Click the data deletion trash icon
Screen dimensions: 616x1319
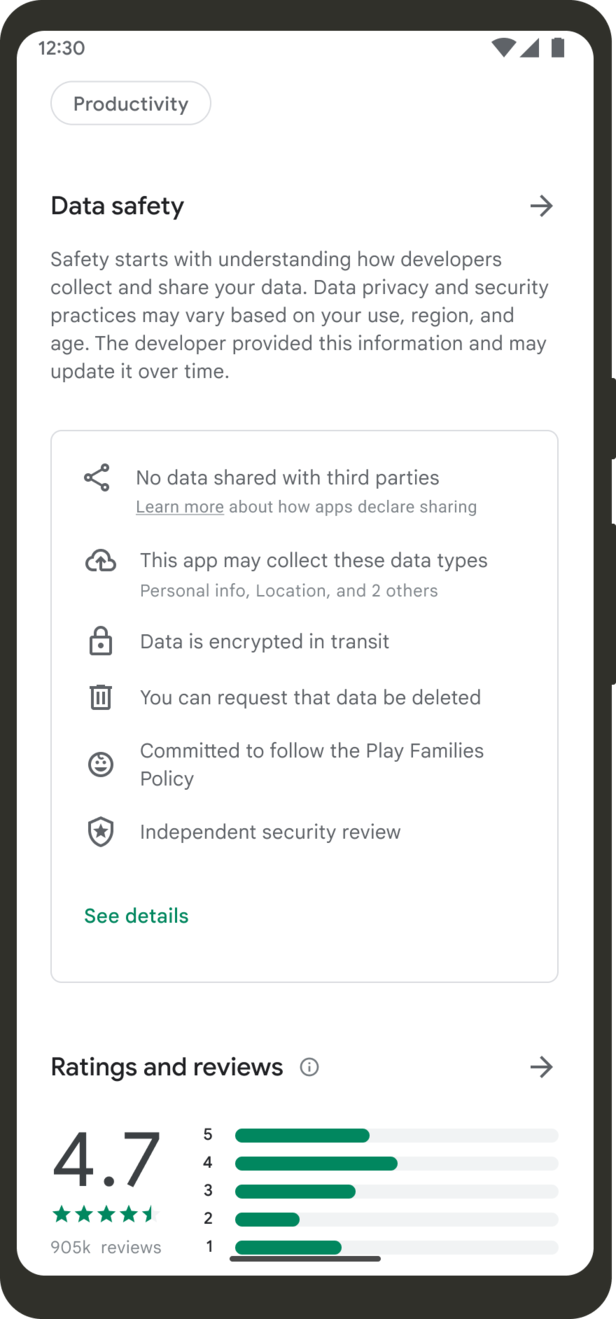100,697
